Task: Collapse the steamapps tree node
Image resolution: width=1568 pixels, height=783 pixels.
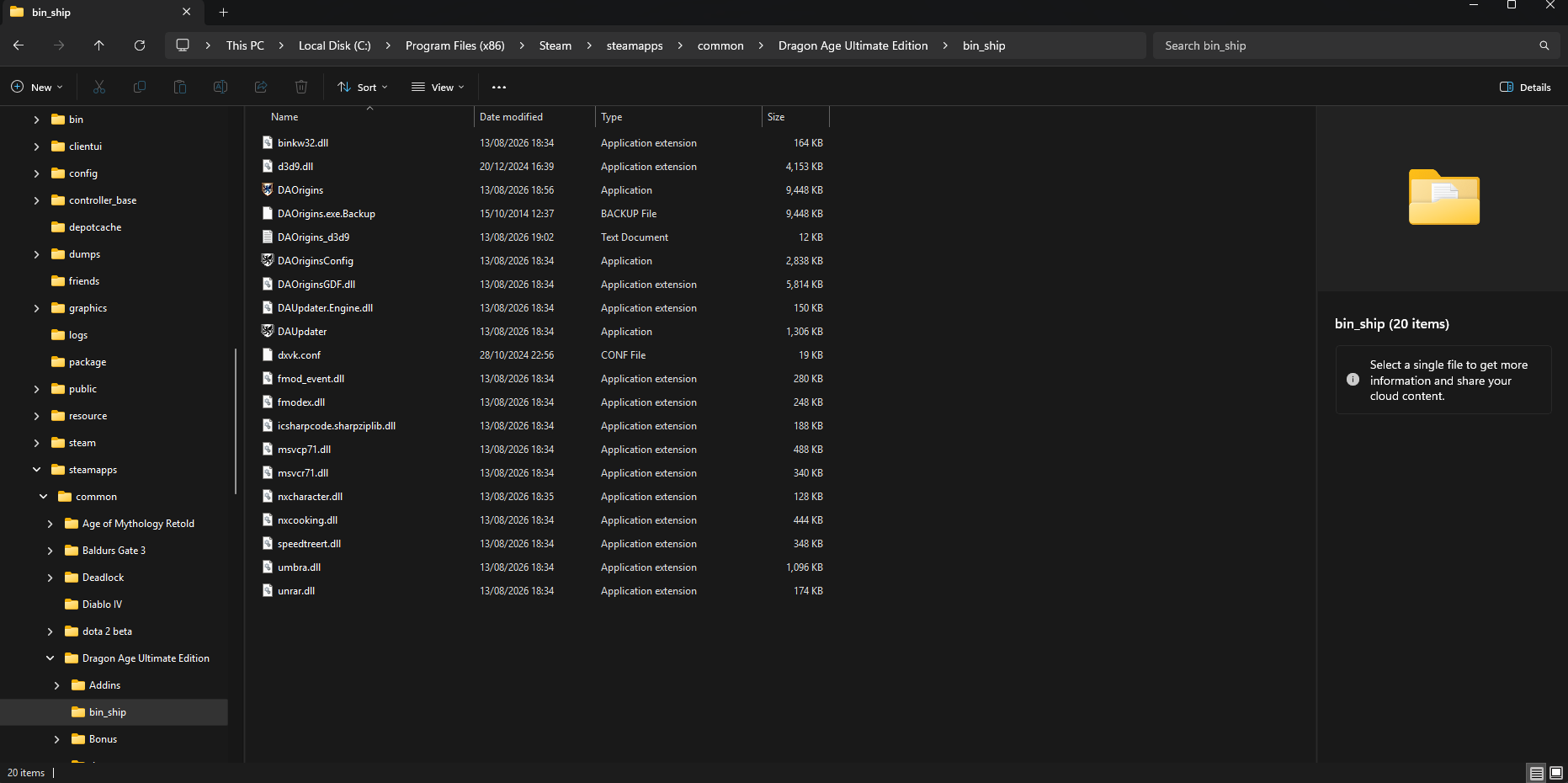Action: point(36,470)
